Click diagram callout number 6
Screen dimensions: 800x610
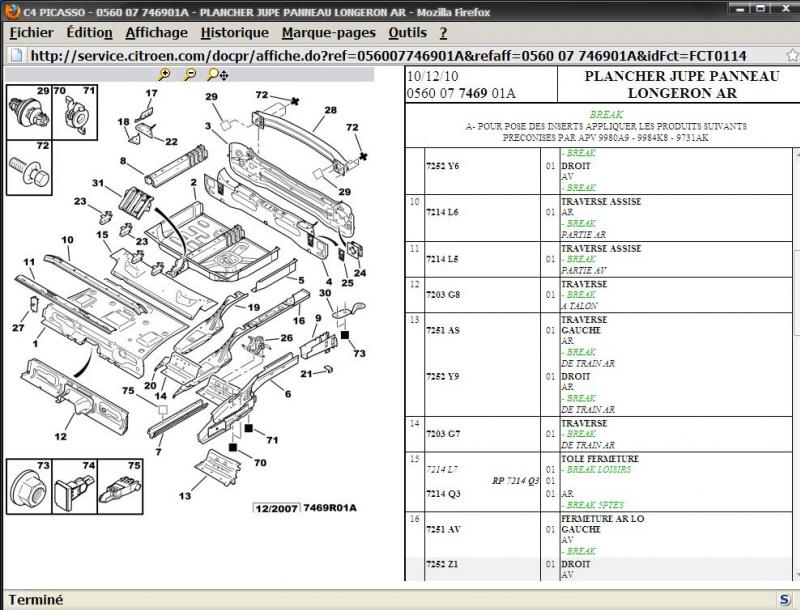tap(288, 394)
